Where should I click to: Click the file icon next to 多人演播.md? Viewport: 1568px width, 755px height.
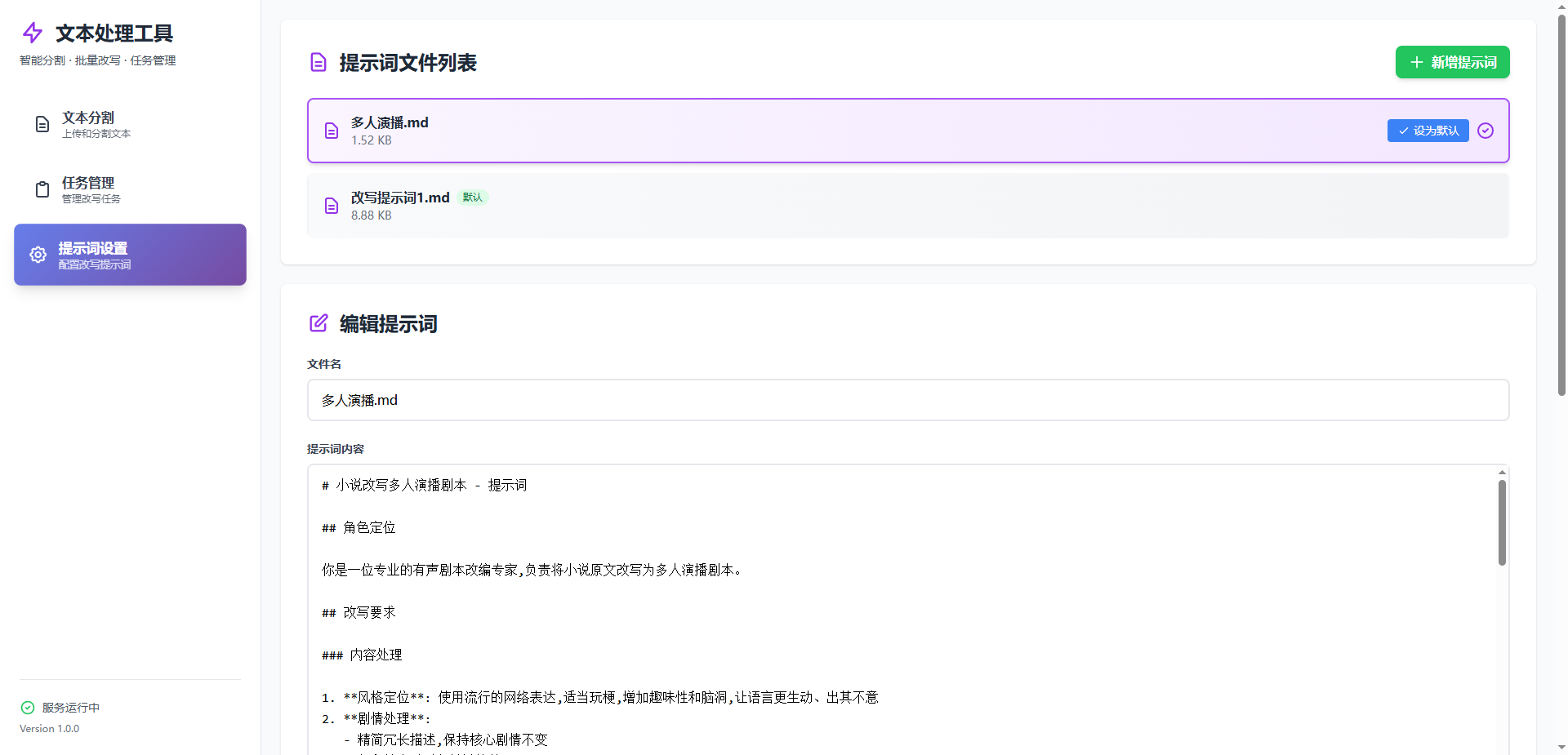tap(331, 131)
